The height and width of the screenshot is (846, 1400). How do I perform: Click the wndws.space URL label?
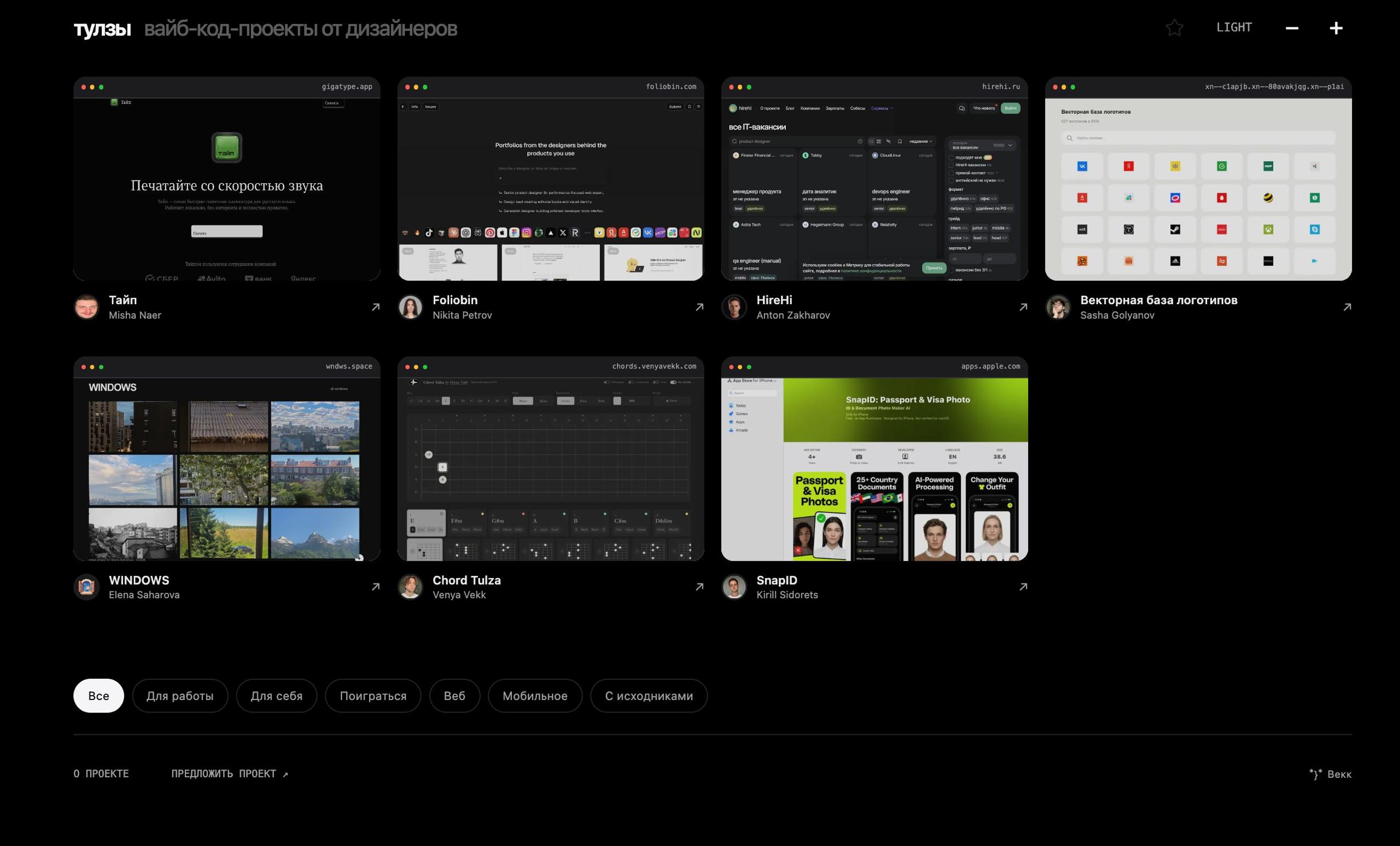pyautogui.click(x=349, y=366)
